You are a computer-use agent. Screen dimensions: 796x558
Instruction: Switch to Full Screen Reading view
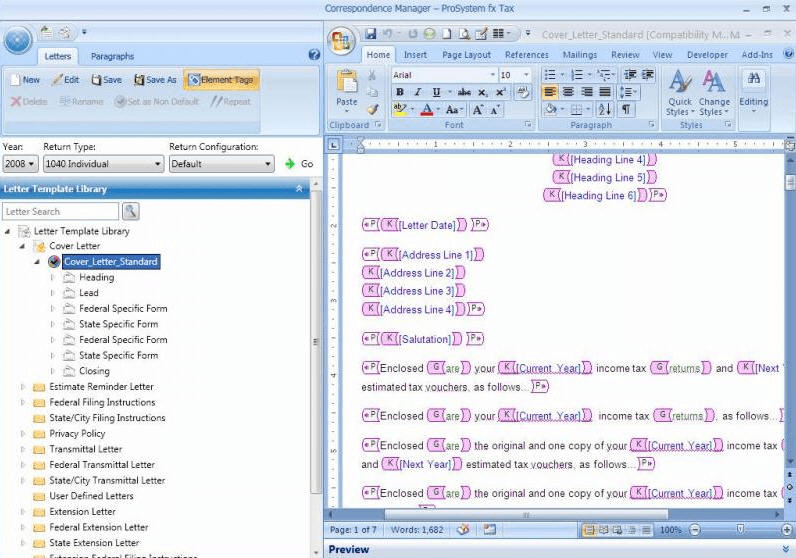pos(604,530)
